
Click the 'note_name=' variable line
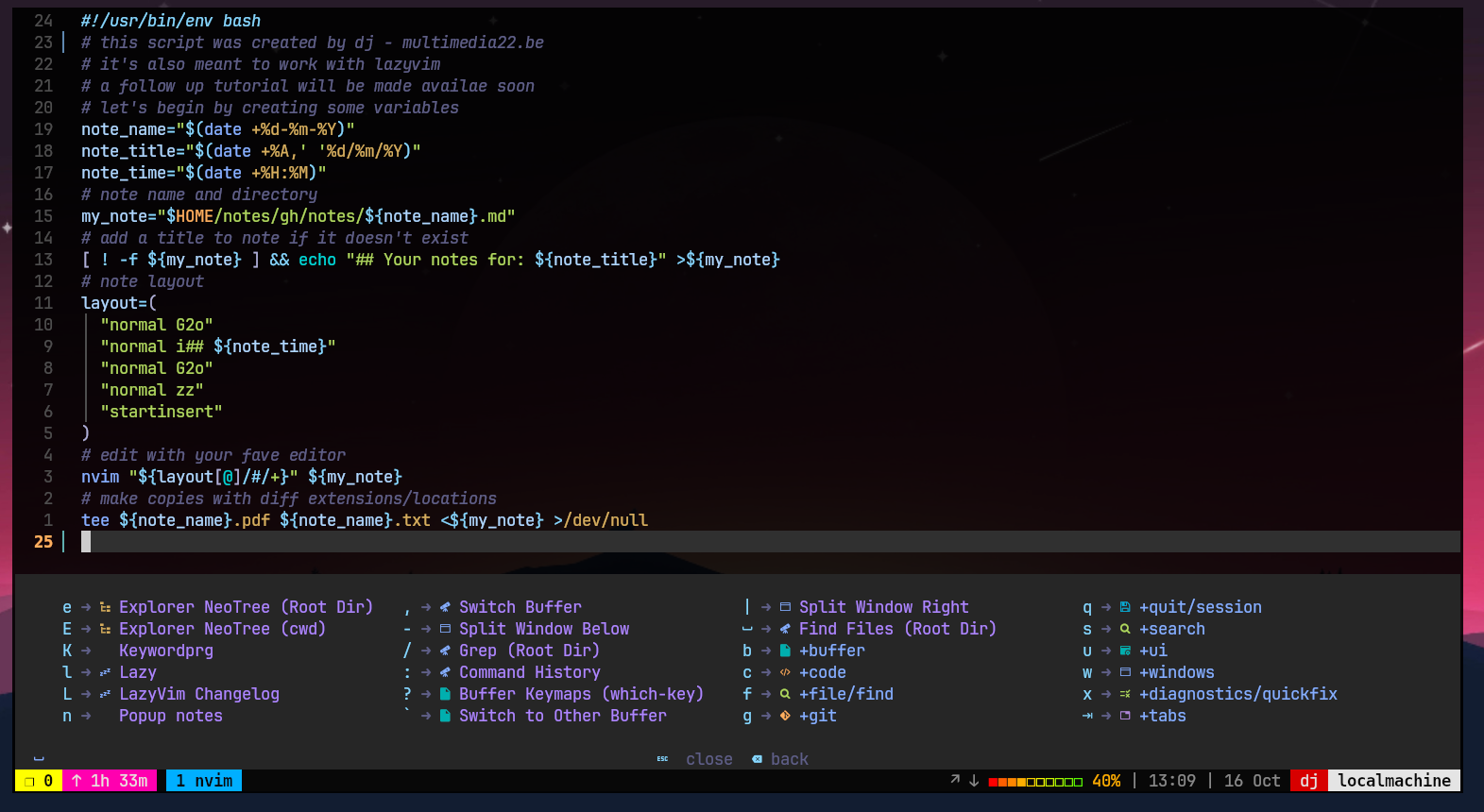point(218,129)
